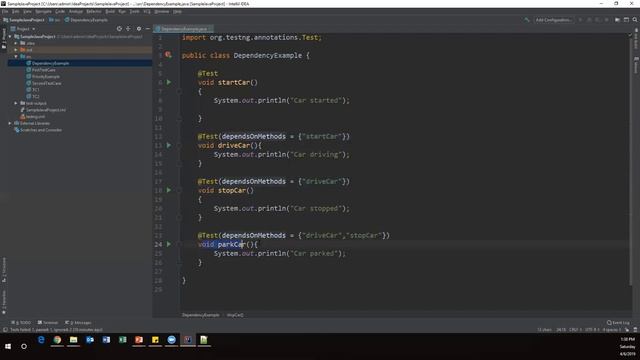Click the locate/scroll-from-source target icon
This screenshot has width=640, height=360.
pyautogui.click(x=119, y=29)
